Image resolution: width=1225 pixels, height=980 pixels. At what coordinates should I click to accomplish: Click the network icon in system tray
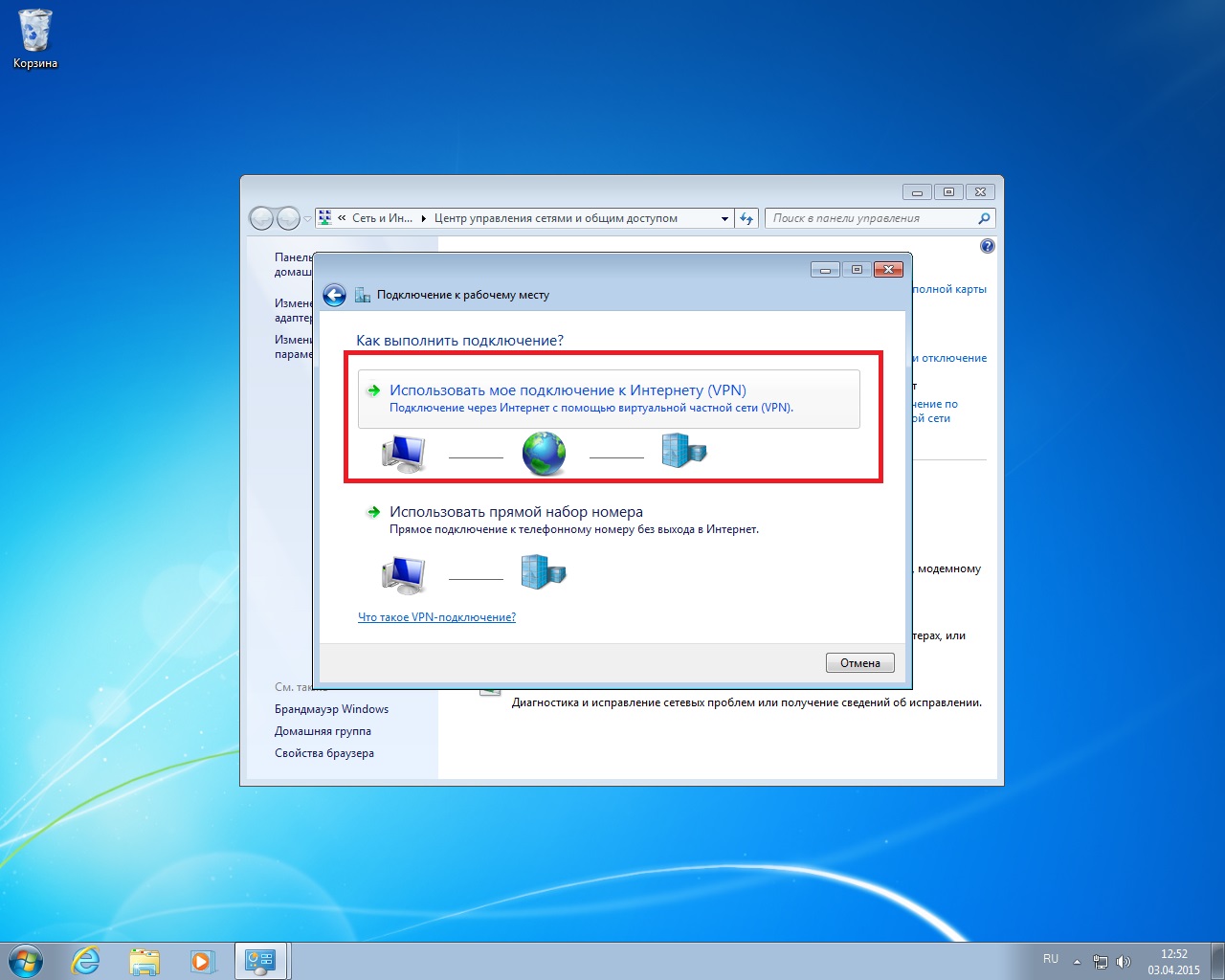point(1101,962)
